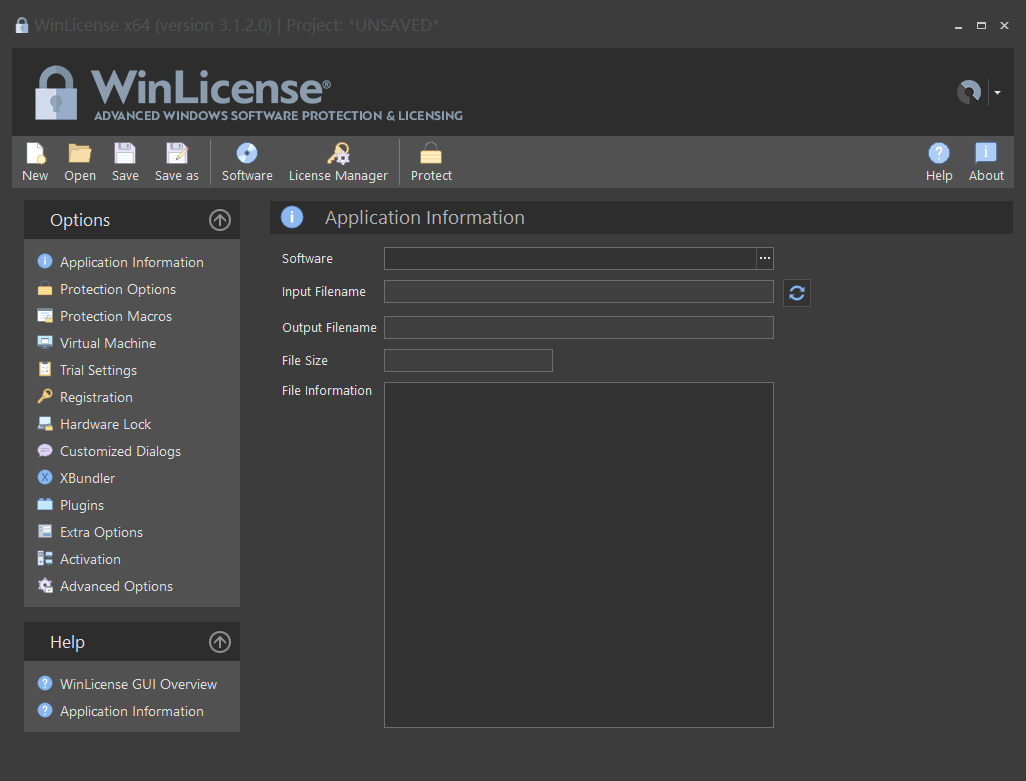Open a project with the Open folder icon
Image resolution: width=1026 pixels, height=781 pixels.
tap(80, 155)
